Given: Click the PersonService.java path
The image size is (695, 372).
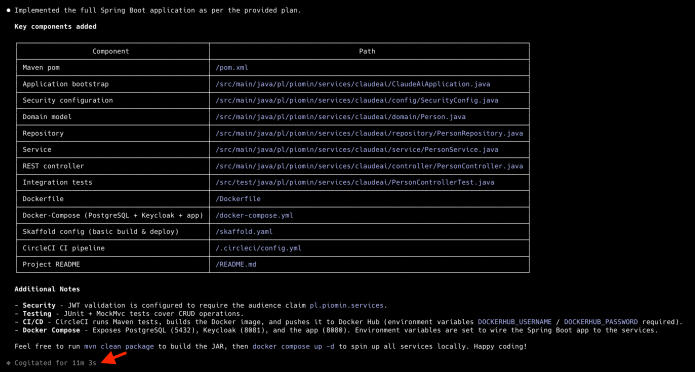Looking at the screenshot, I should [356, 149].
